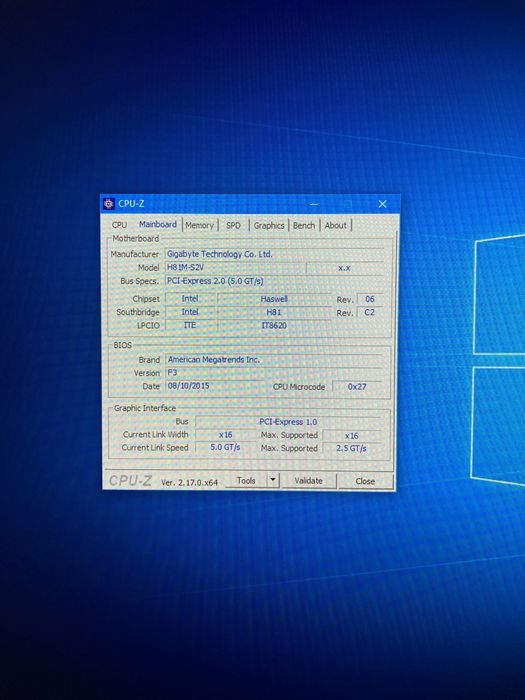Click the Validate button

[308, 481]
